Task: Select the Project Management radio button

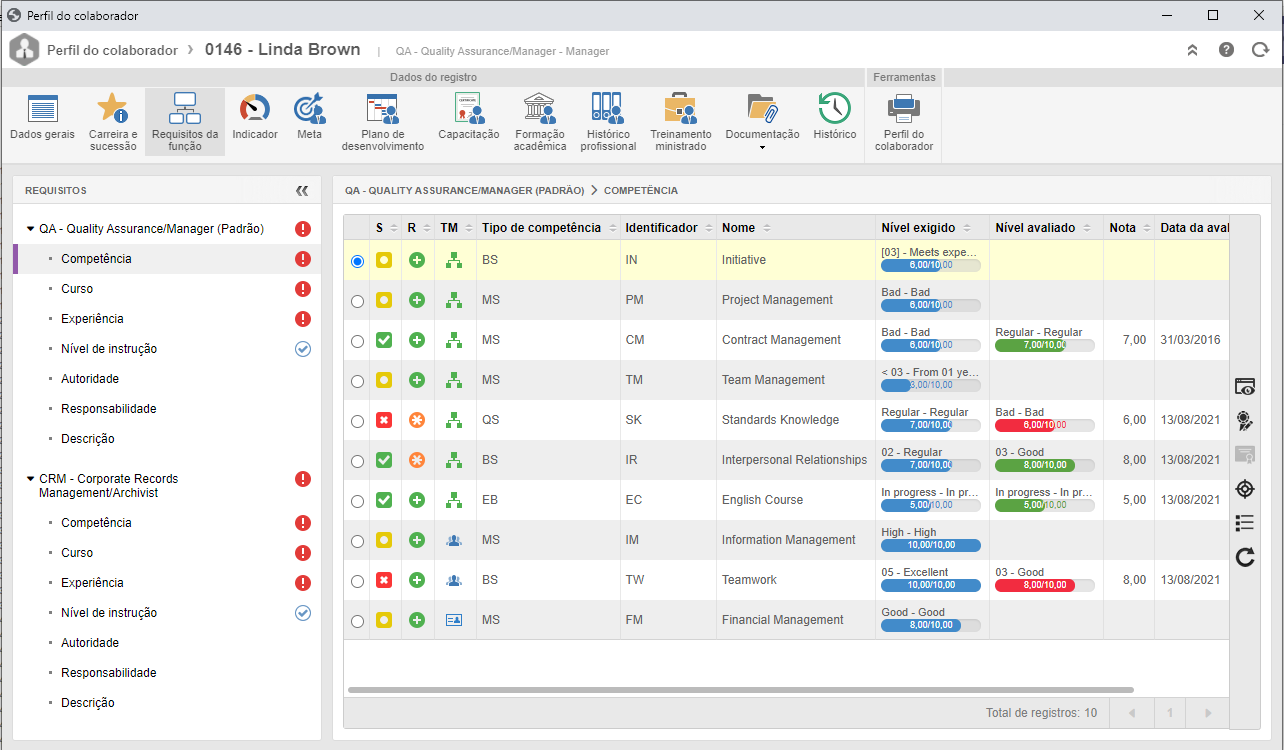Action: 357,301
